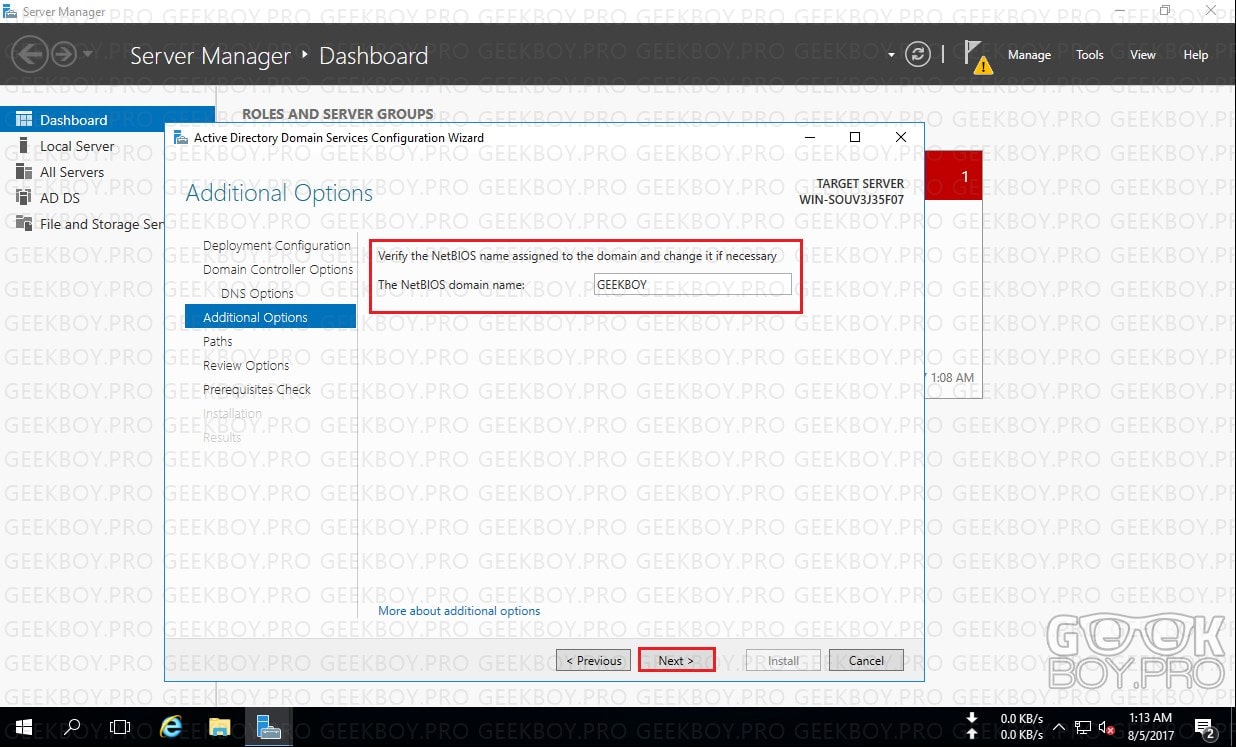Viewport: 1236px width, 747px height.
Task: Refresh the Server Manager dashboard
Action: click(918, 55)
